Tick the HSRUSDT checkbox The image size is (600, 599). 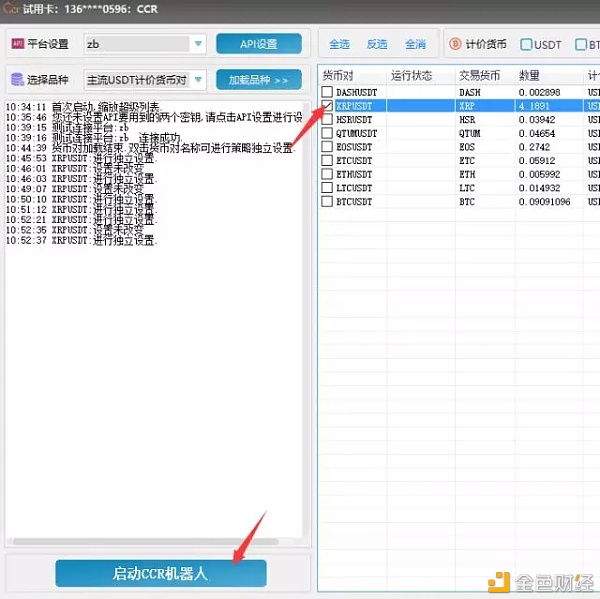(x=327, y=119)
